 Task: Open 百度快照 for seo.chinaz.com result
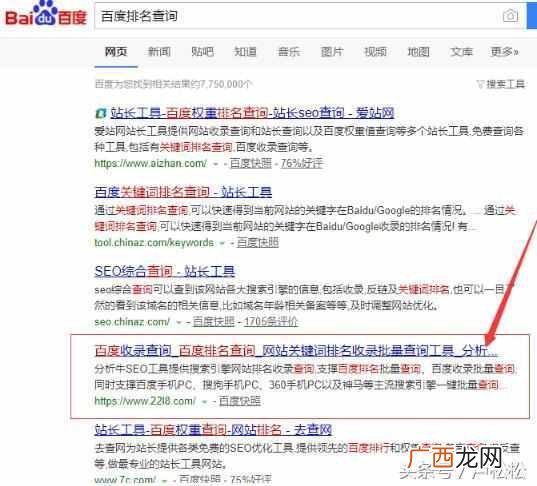pos(214,322)
